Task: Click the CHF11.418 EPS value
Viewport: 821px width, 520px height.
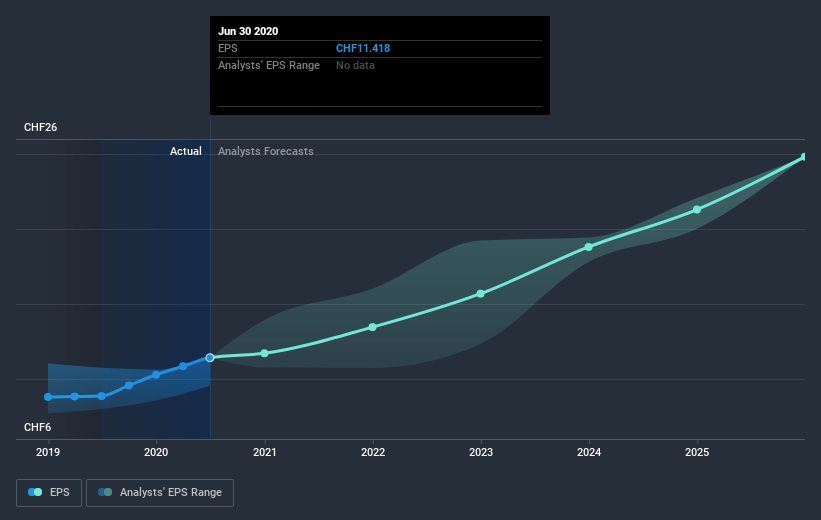Action: point(363,48)
